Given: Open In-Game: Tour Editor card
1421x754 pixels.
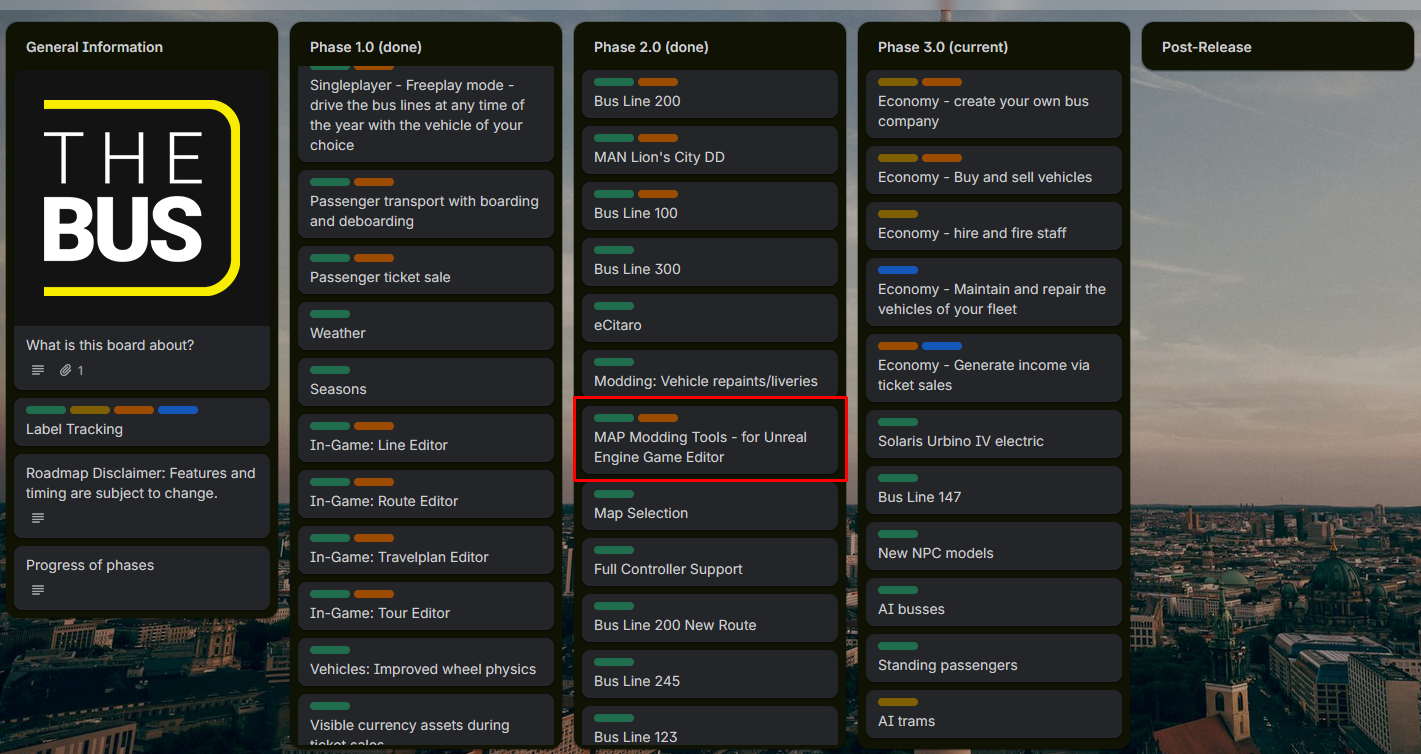Looking at the screenshot, I should pyautogui.click(x=426, y=606).
